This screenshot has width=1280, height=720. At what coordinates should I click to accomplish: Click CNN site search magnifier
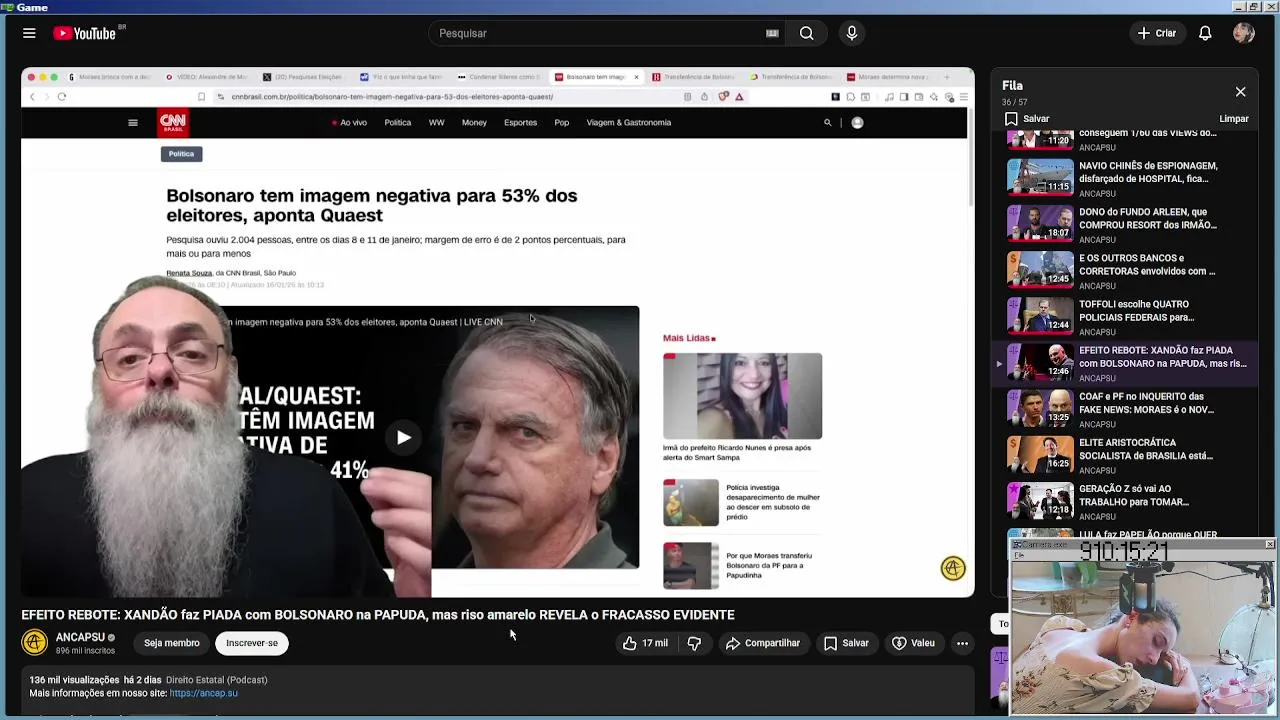tap(827, 123)
